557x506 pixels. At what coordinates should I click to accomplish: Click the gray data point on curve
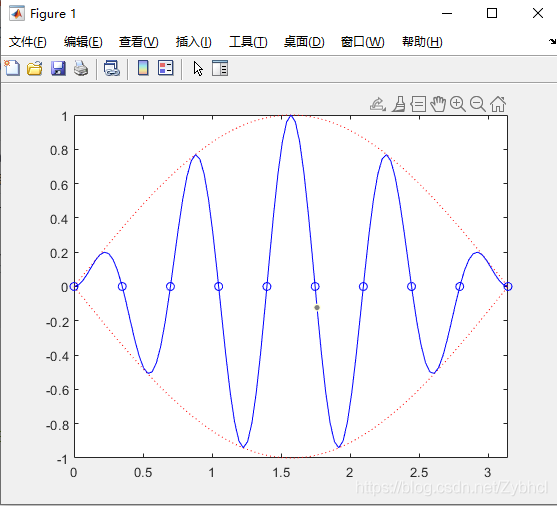[317, 307]
